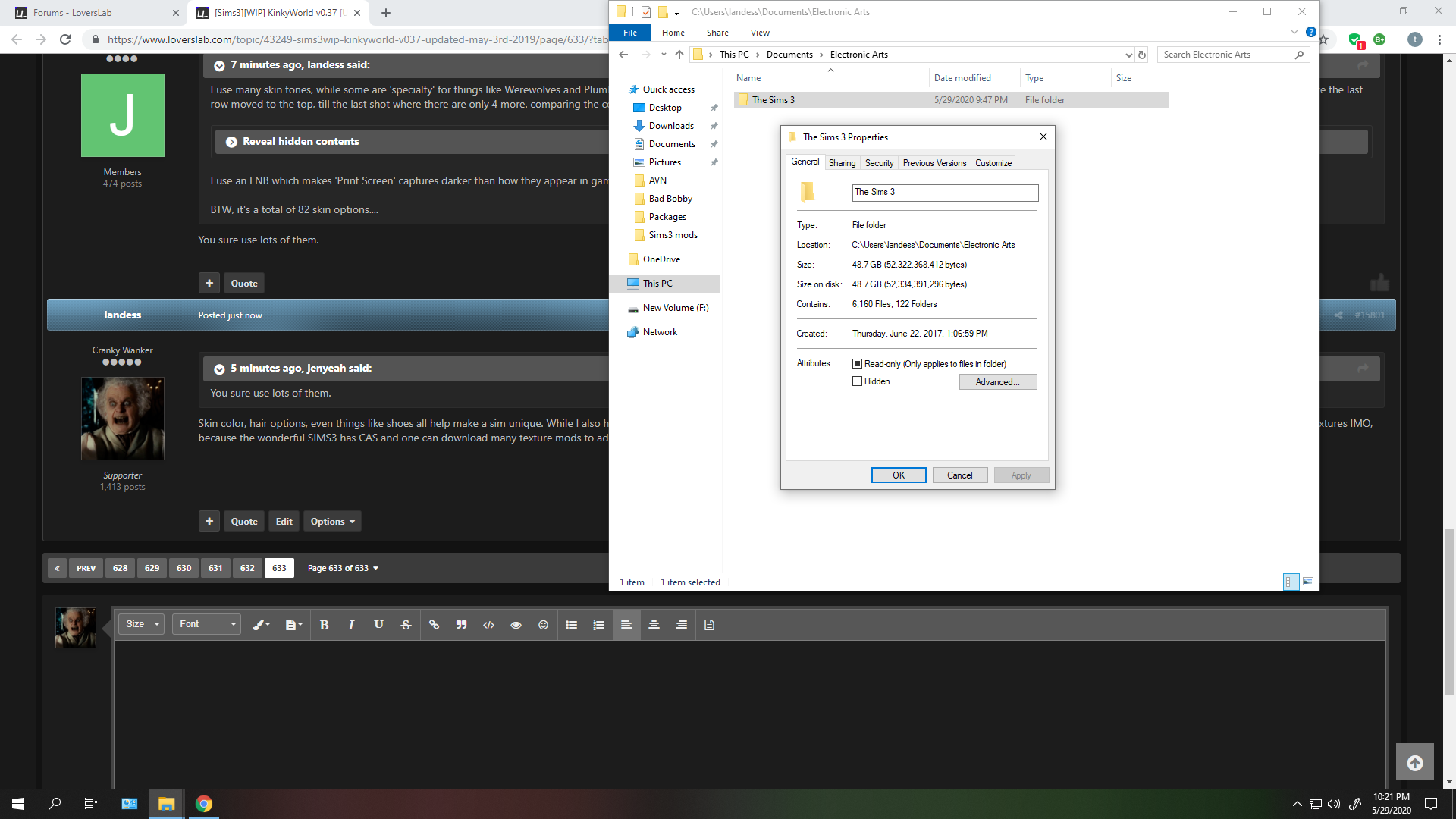The height and width of the screenshot is (819, 1456).
Task: Open the Font dropdown in editor
Action: 206,624
